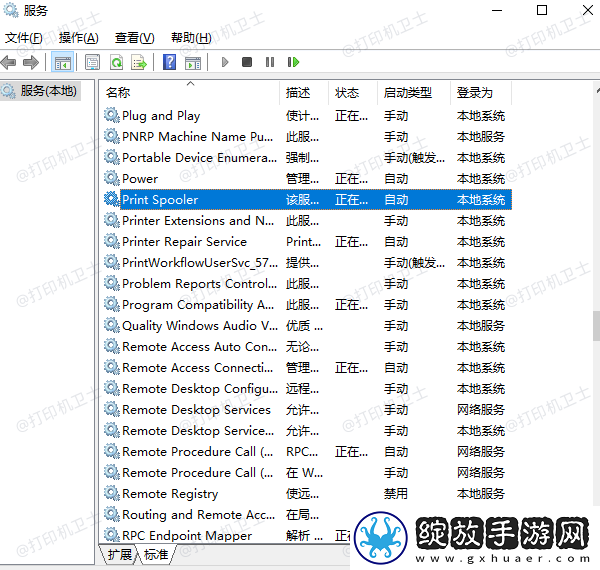Sort by the 名称 column header
The image size is (600, 570).
(191, 93)
